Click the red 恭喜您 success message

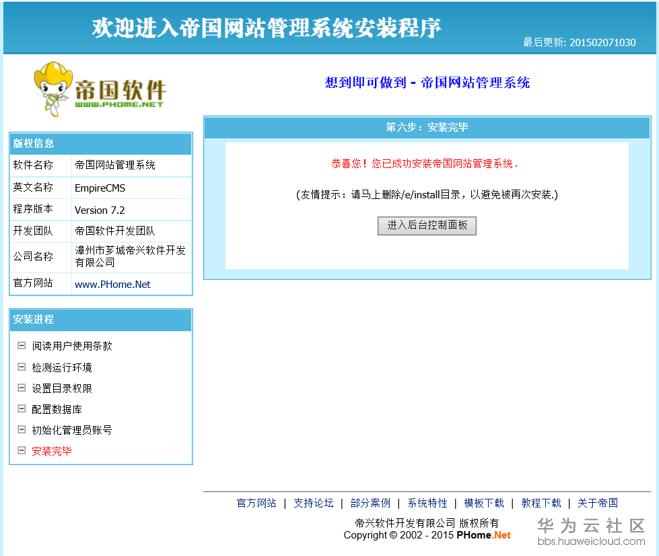(x=424, y=163)
